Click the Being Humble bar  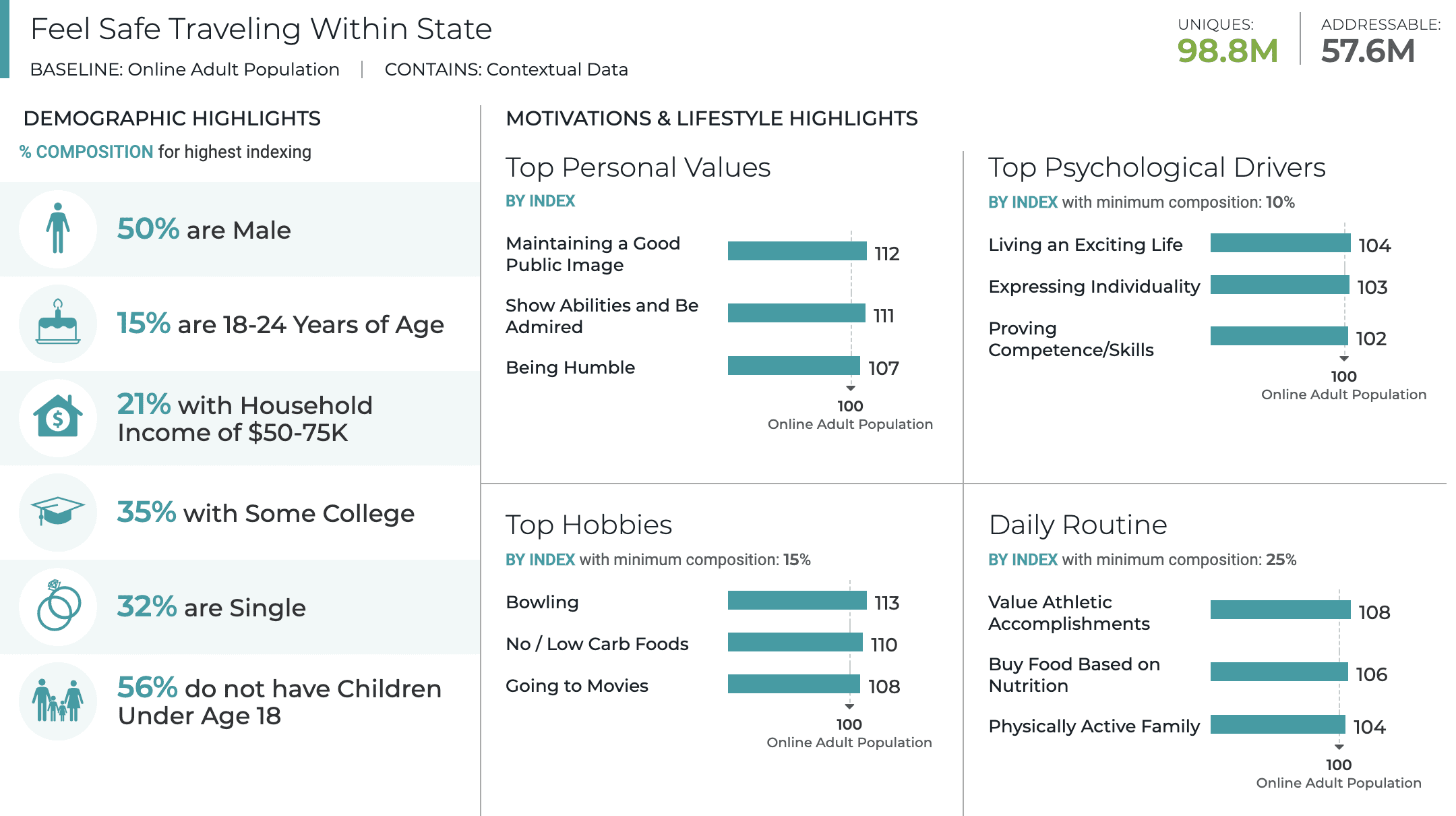[793, 366]
